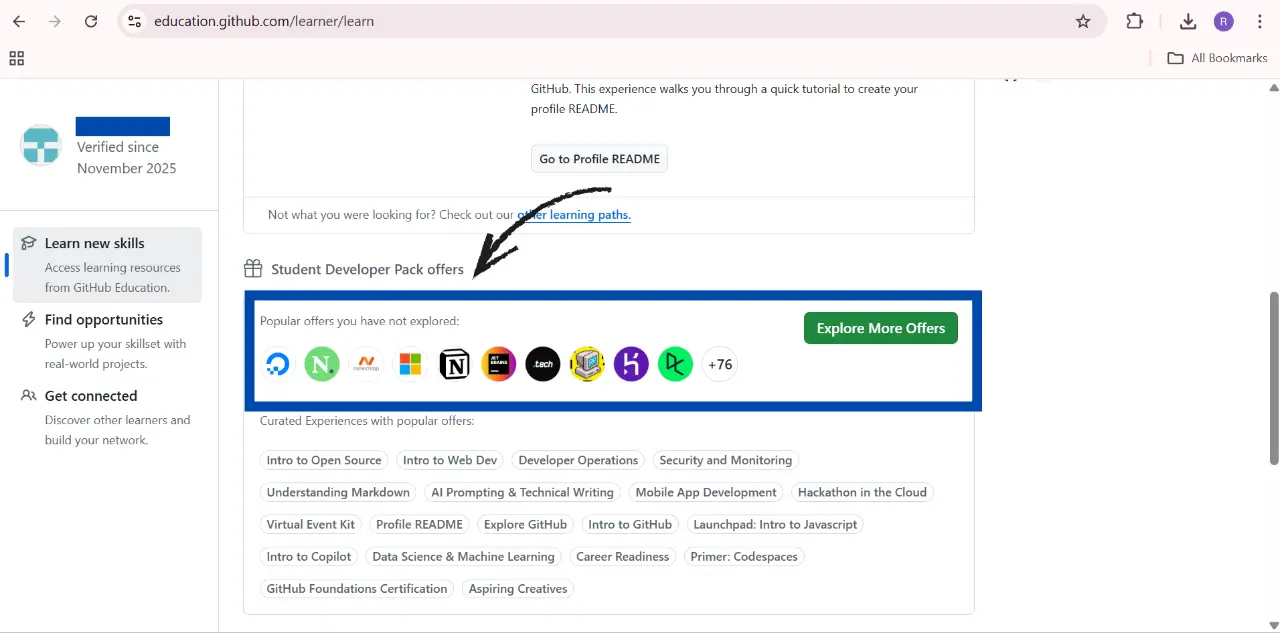The width and height of the screenshot is (1280, 633).
Task: Click the browser back arrow
Action: click(19, 21)
